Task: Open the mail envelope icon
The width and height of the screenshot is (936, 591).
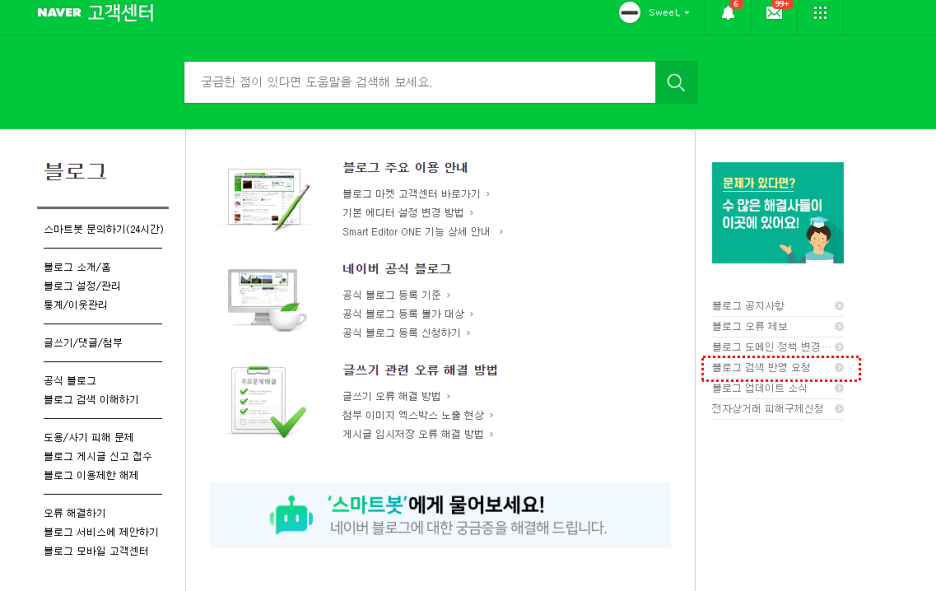Action: (774, 13)
